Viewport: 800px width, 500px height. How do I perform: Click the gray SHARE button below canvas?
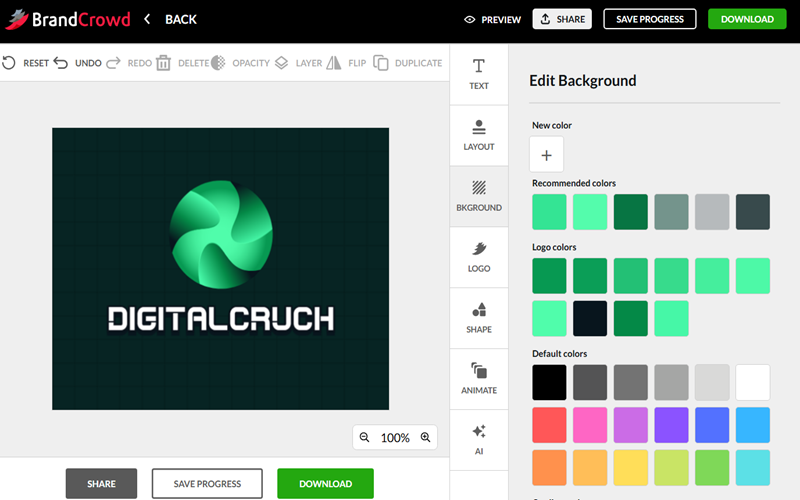[x=101, y=484]
